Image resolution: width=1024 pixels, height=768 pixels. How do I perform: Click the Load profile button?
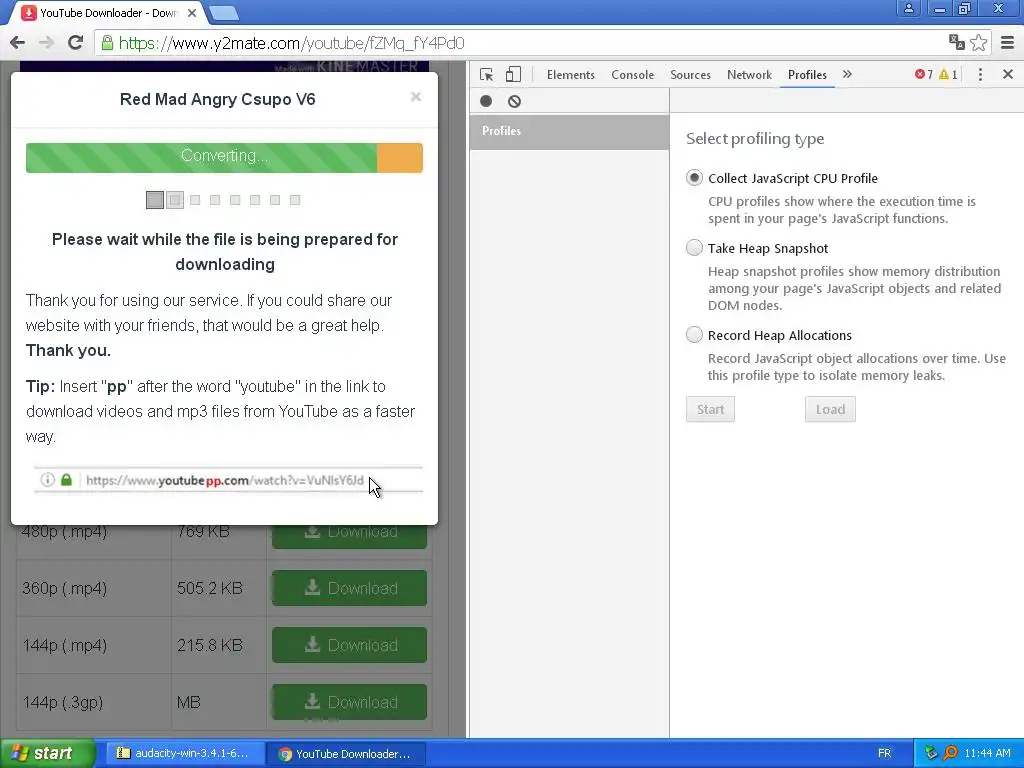830,409
